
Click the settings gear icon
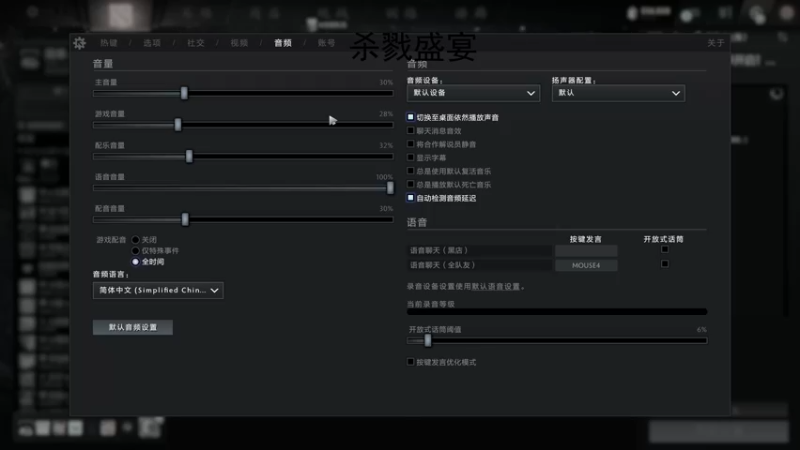(80, 43)
